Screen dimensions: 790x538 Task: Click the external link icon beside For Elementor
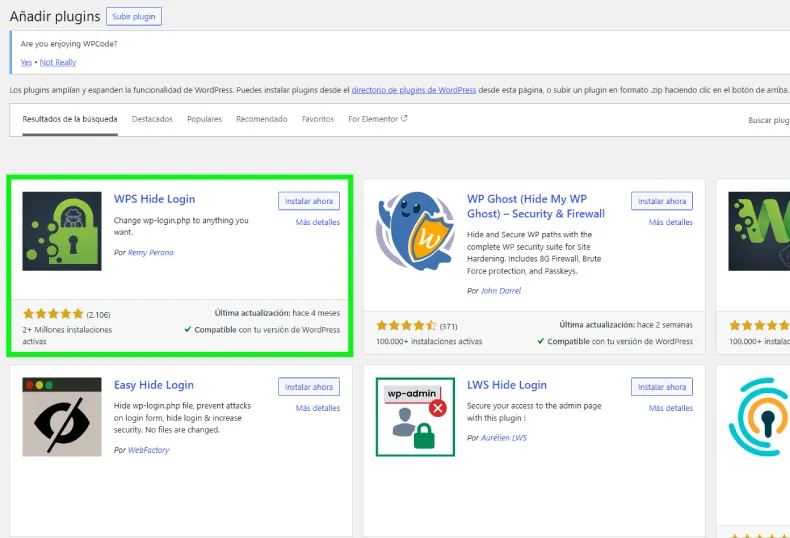pos(404,119)
